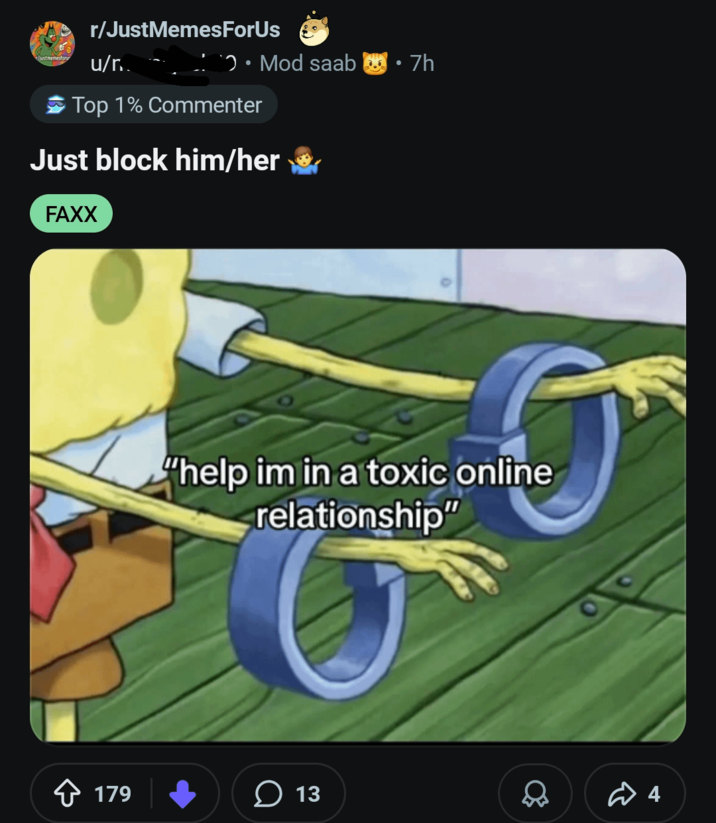Give an award using the award icon
Viewport: 716px width, 823px height.
pos(536,794)
